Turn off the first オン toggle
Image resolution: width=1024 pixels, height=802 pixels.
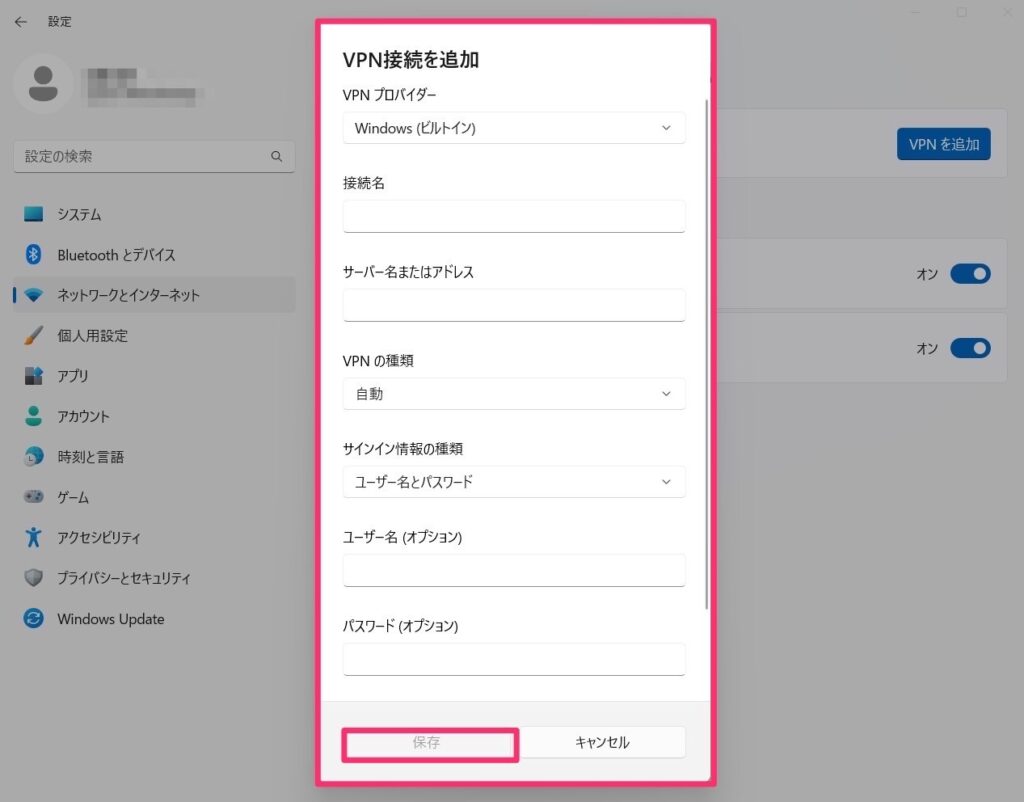(x=969, y=274)
